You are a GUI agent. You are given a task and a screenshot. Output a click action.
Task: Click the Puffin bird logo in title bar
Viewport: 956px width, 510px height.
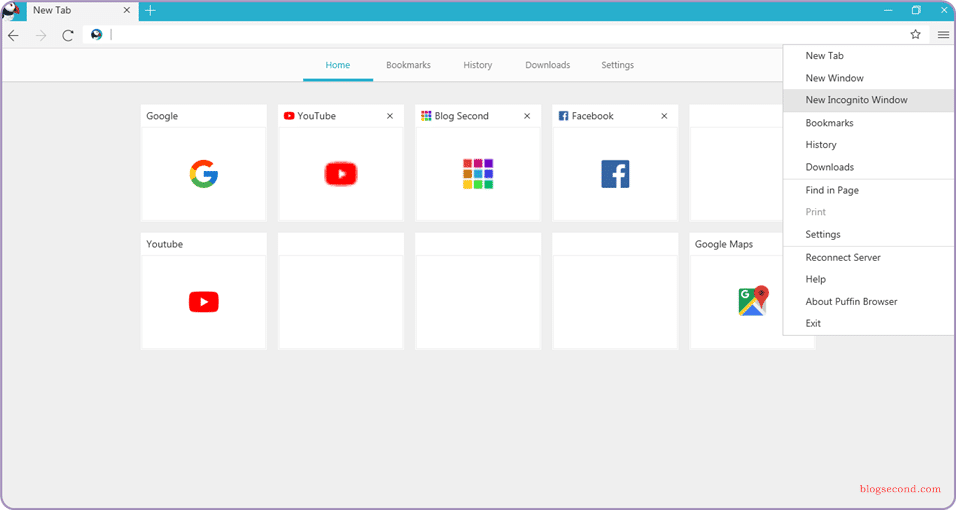click(x=12, y=10)
